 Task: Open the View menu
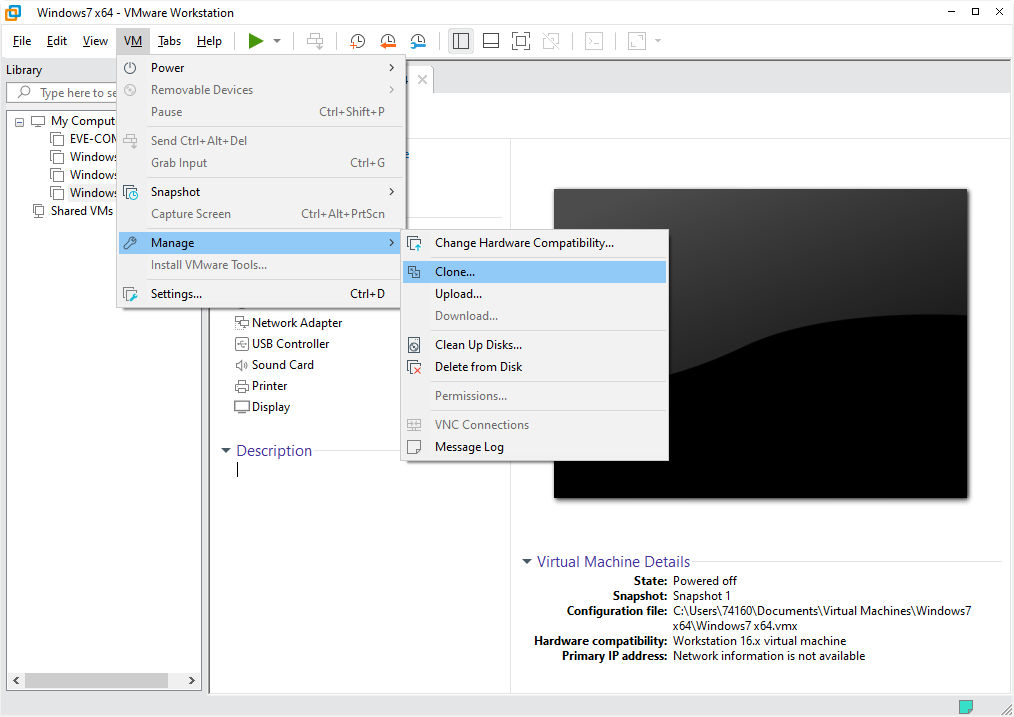point(95,41)
